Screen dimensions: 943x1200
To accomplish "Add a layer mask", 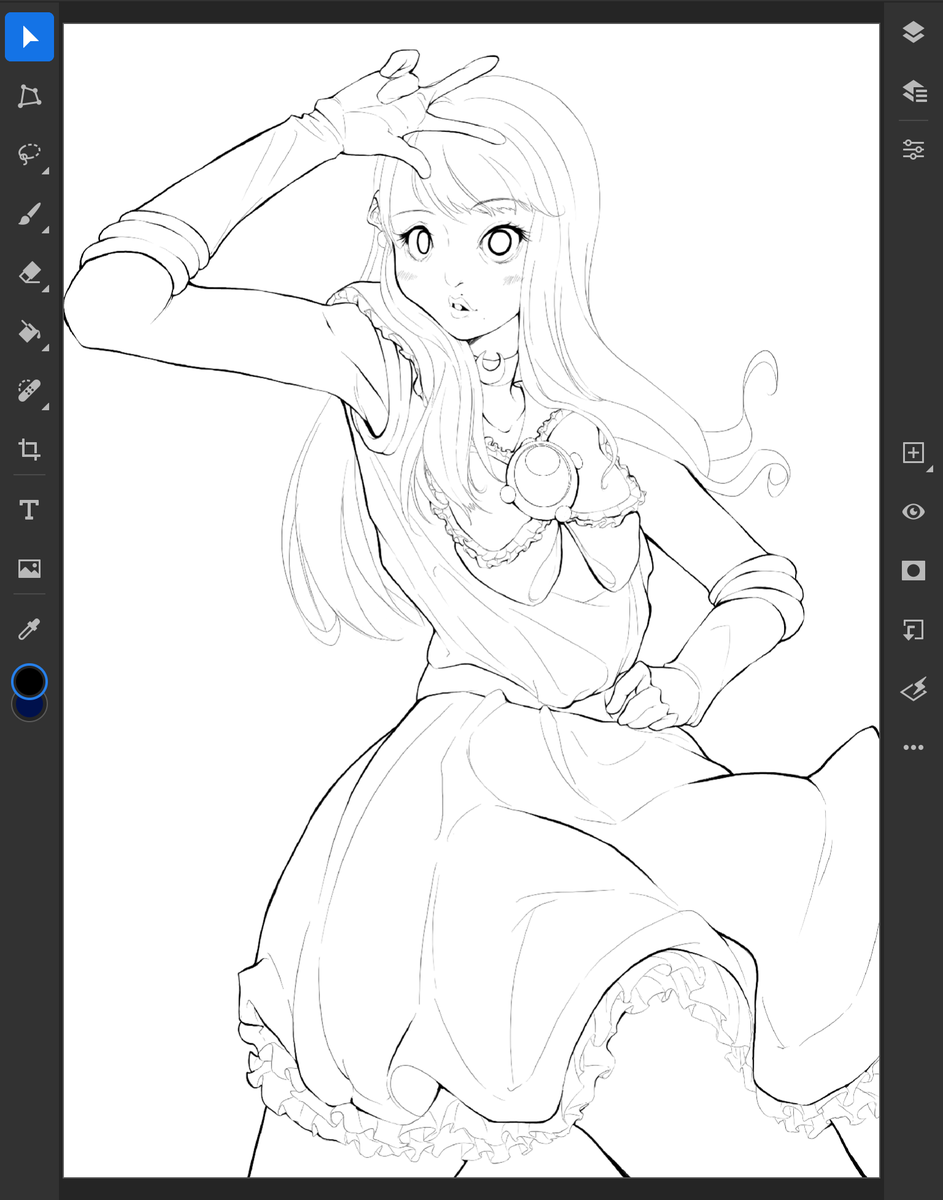I will 913,570.
